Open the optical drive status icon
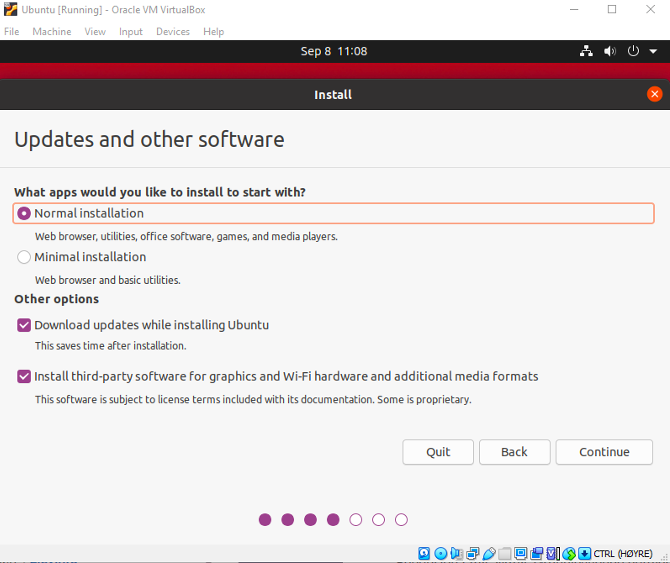 pos(441,554)
